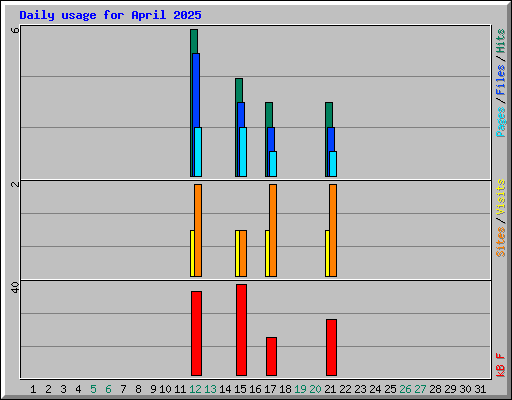Click the 'Sites' legend label
512x400 pixels.
coord(501,242)
